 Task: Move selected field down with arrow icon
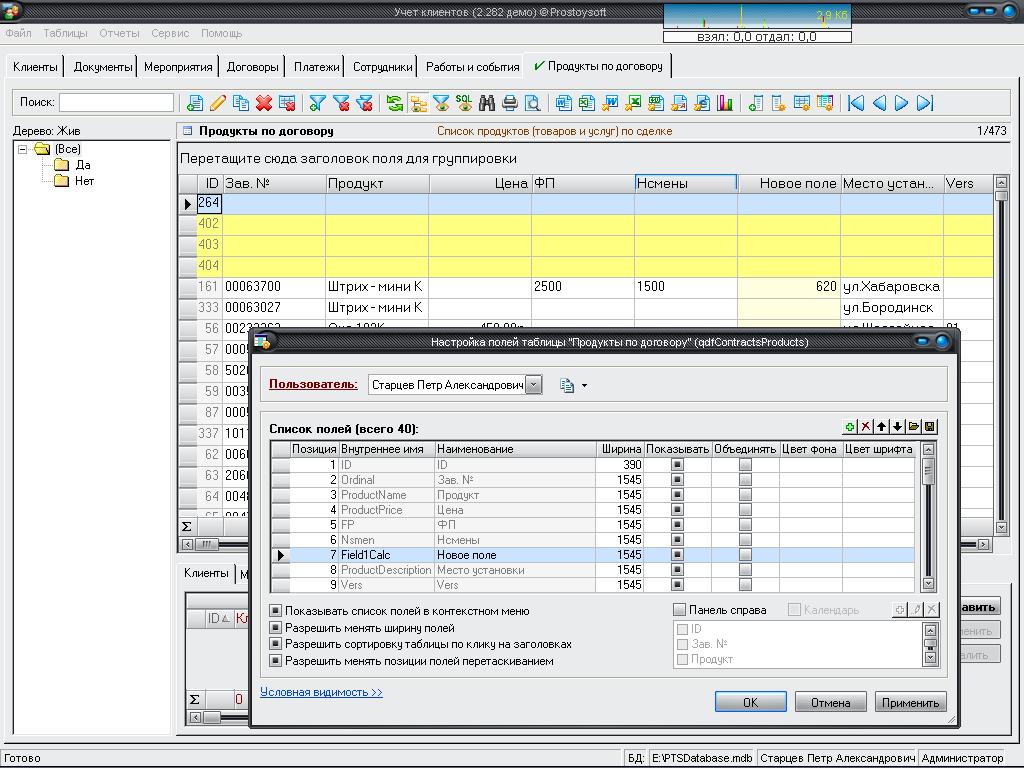coord(897,427)
